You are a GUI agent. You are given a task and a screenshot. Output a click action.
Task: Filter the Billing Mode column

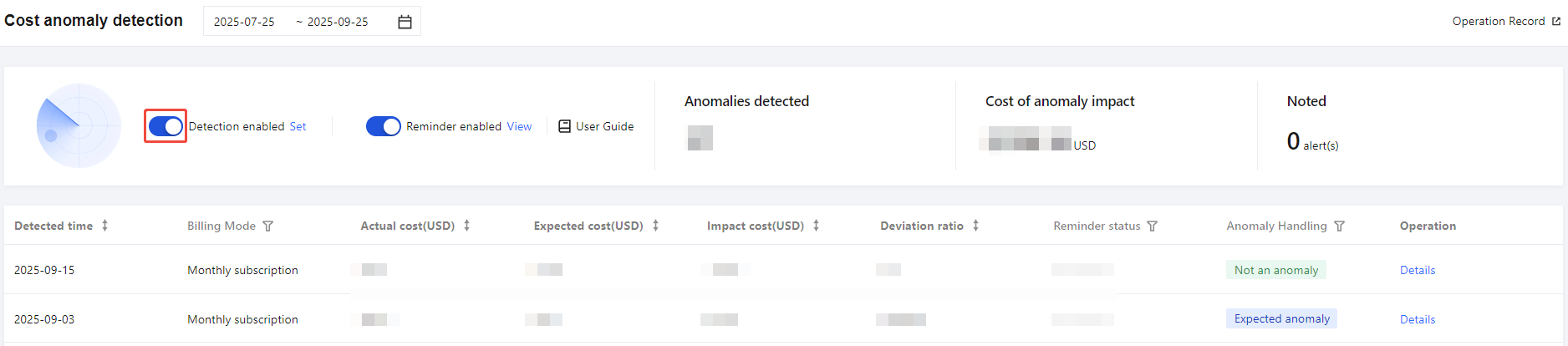[268, 226]
